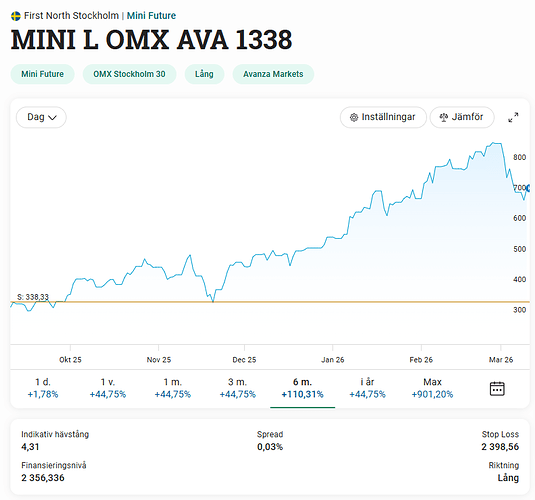Screen dimensions: 535x500
Task: Expand chart to fullscreen
Action: [513, 117]
